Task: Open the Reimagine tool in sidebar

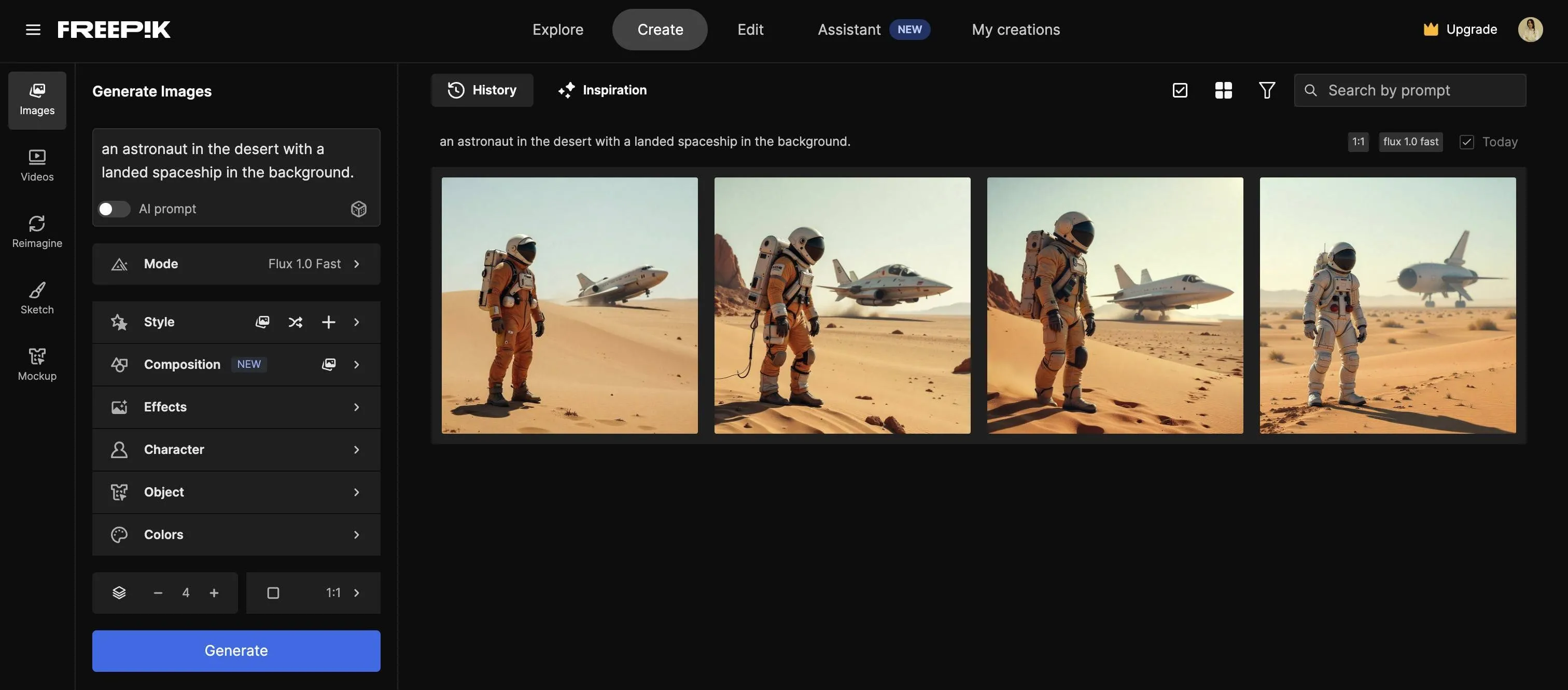Action: pos(37,231)
